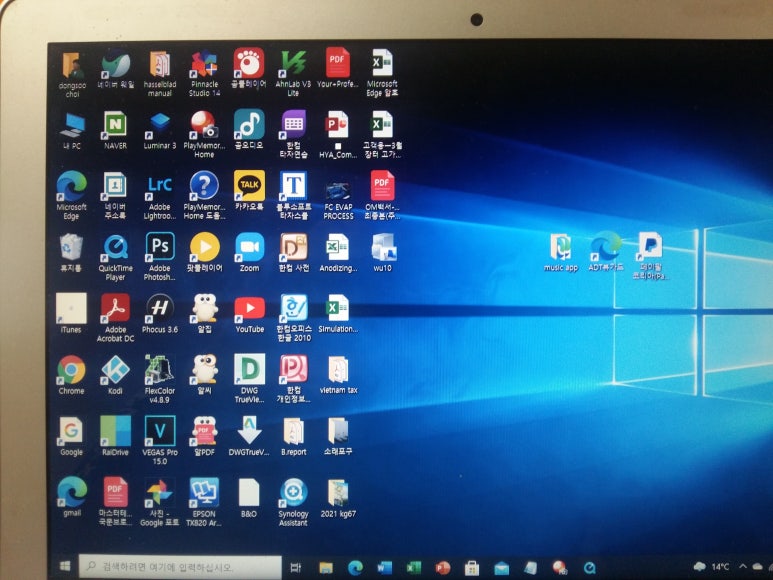Image resolution: width=773 pixels, height=580 pixels.
Task: Open the Mail app on taskbar
Action: click(x=501, y=568)
